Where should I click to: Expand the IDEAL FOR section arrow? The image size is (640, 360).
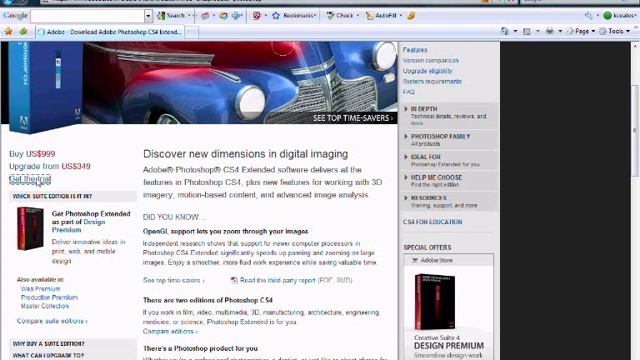pos(406,157)
